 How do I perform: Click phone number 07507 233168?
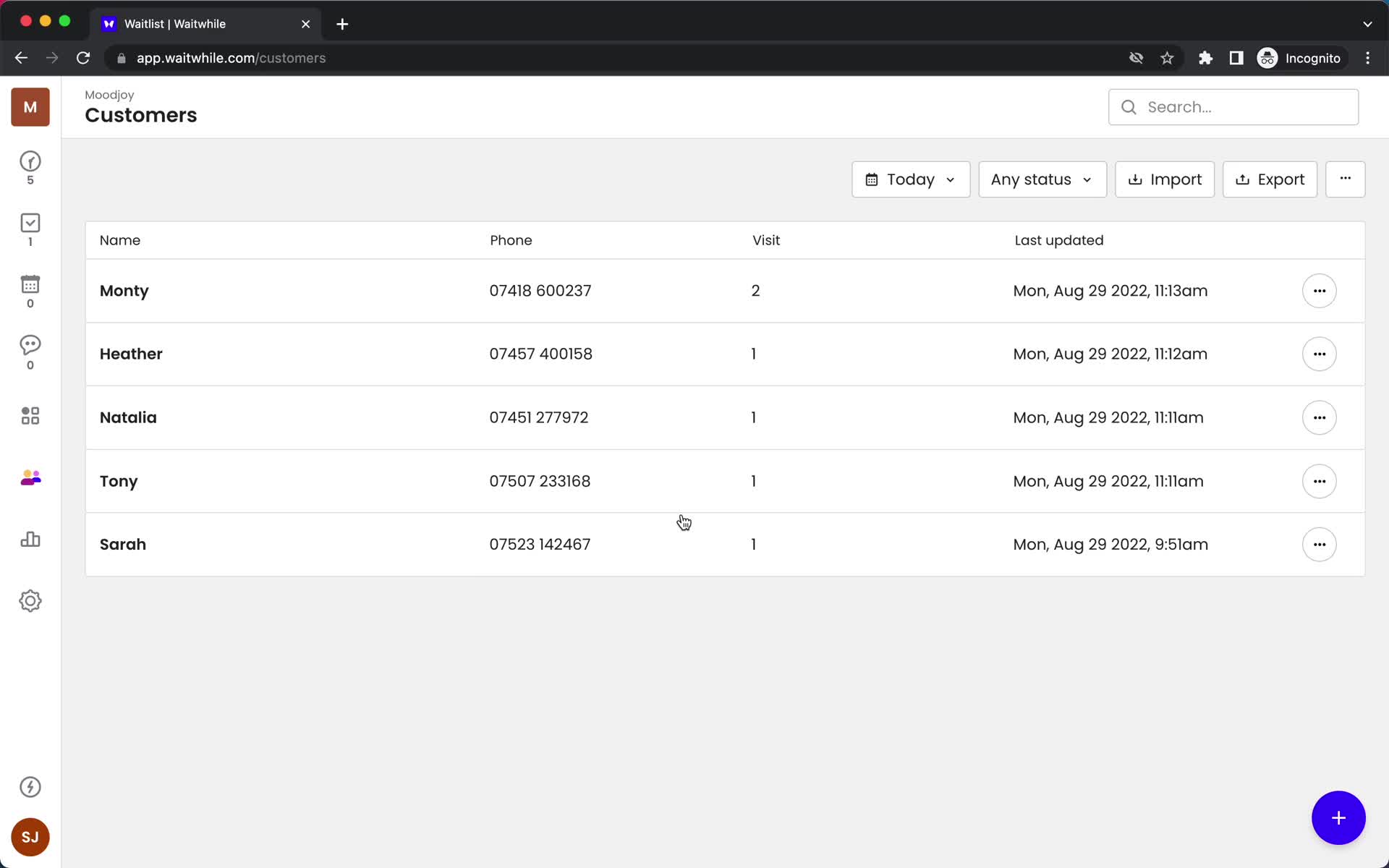pyautogui.click(x=540, y=481)
